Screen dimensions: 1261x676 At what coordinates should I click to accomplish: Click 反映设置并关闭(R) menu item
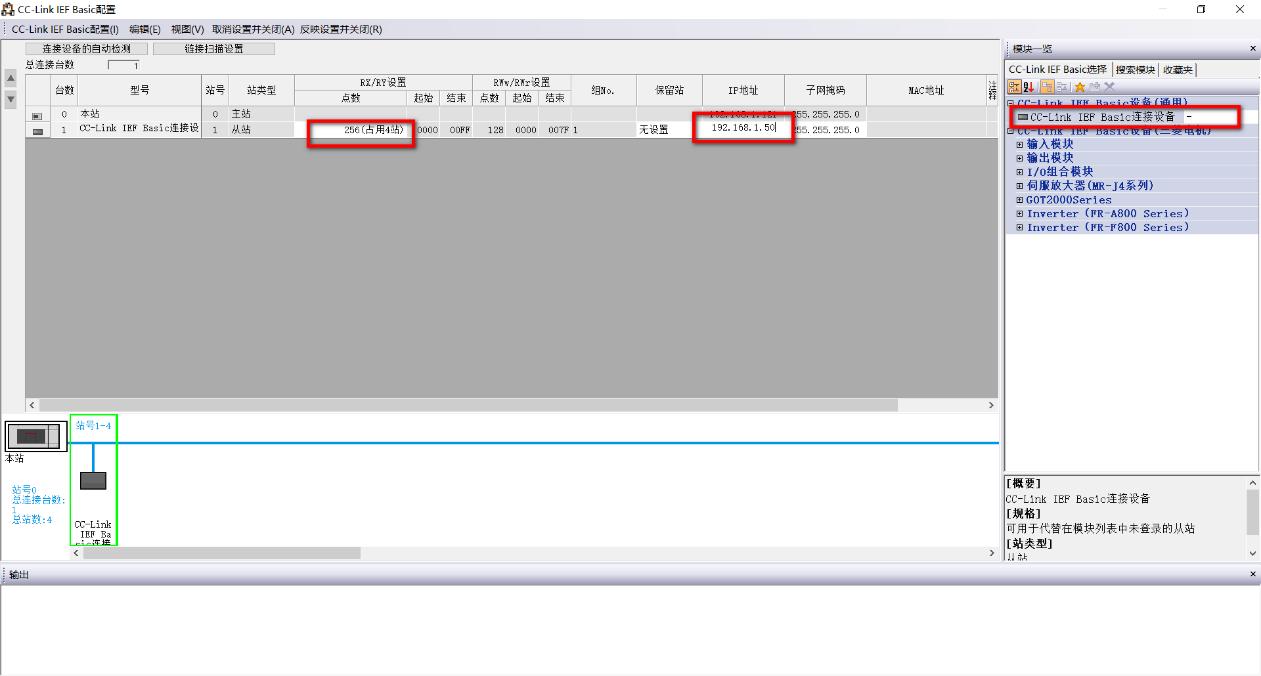click(341, 29)
